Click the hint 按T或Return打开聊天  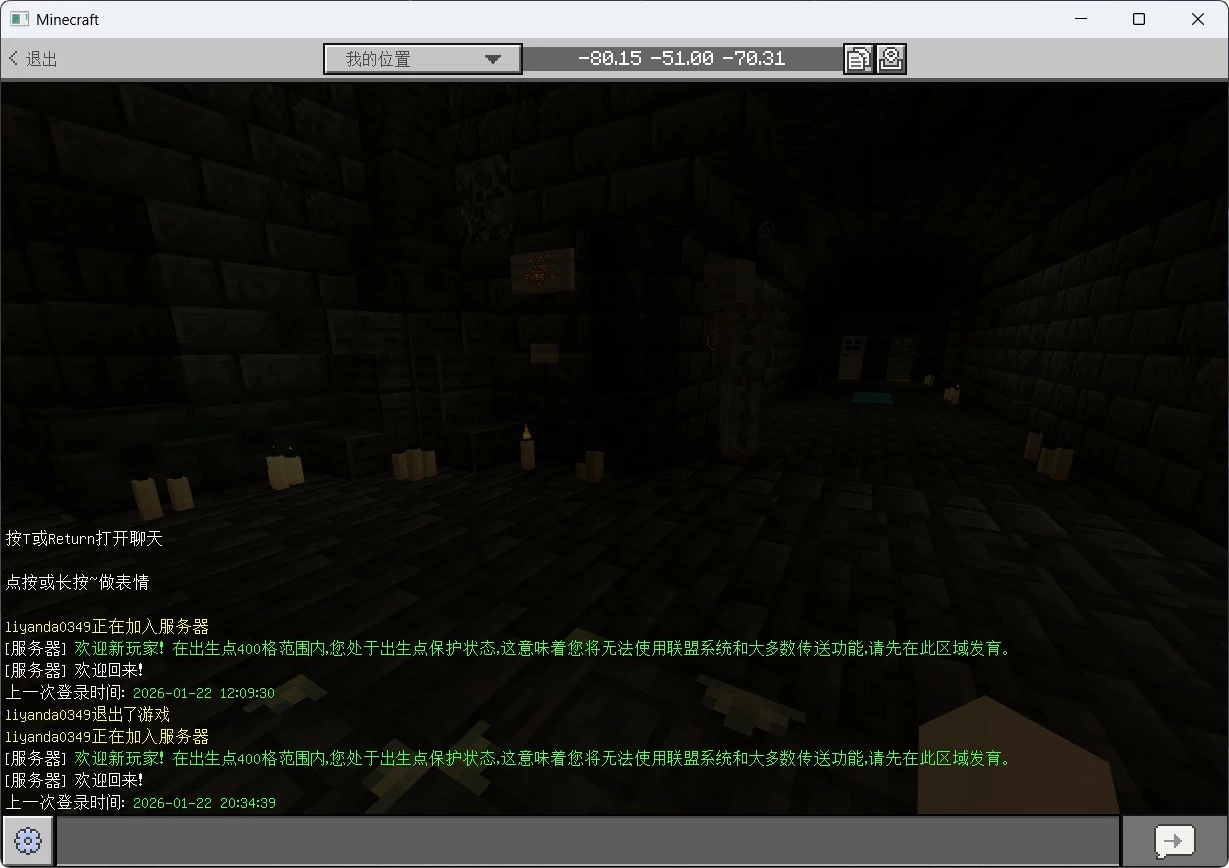84,539
